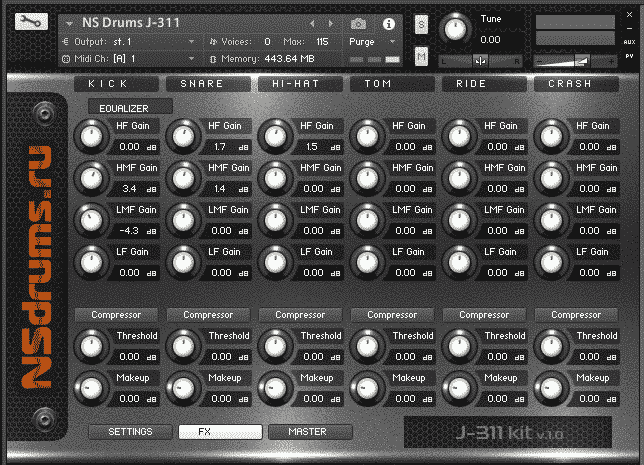Toggle the Hi-Hat Compressor
The height and width of the screenshot is (465, 644).
click(x=300, y=315)
